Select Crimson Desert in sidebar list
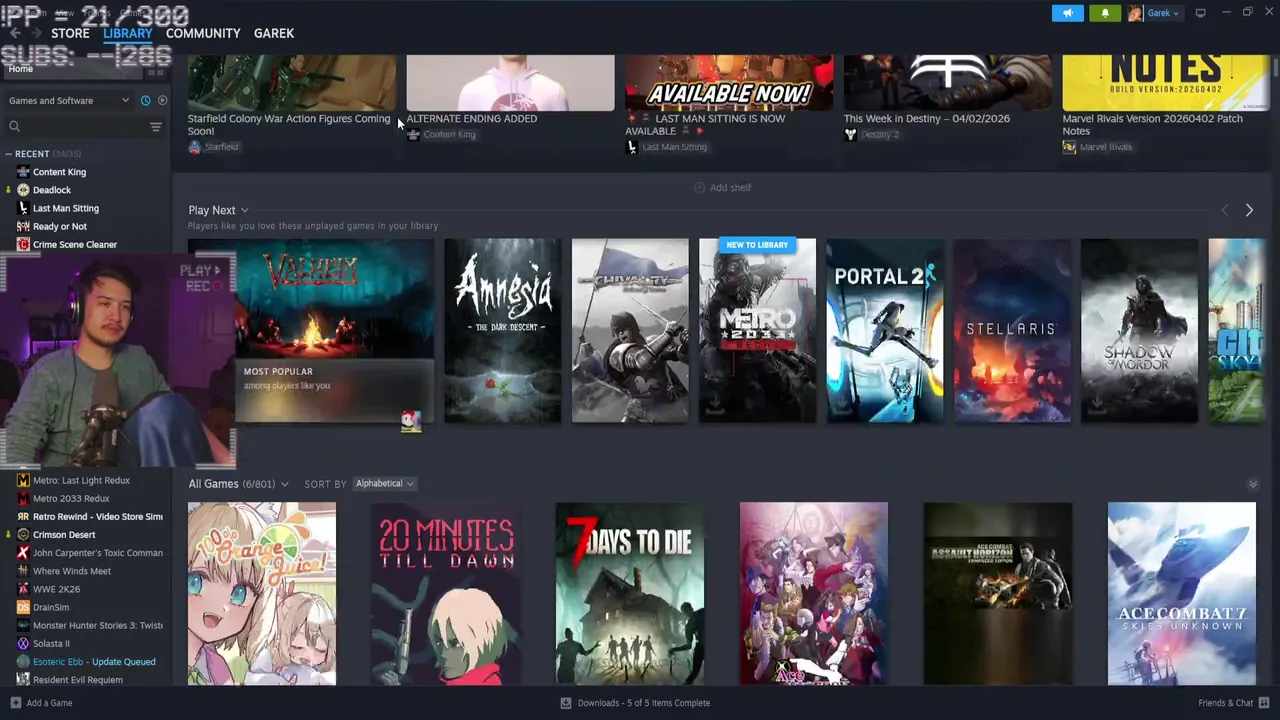Screen dimensions: 1280x720 (64, 535)
